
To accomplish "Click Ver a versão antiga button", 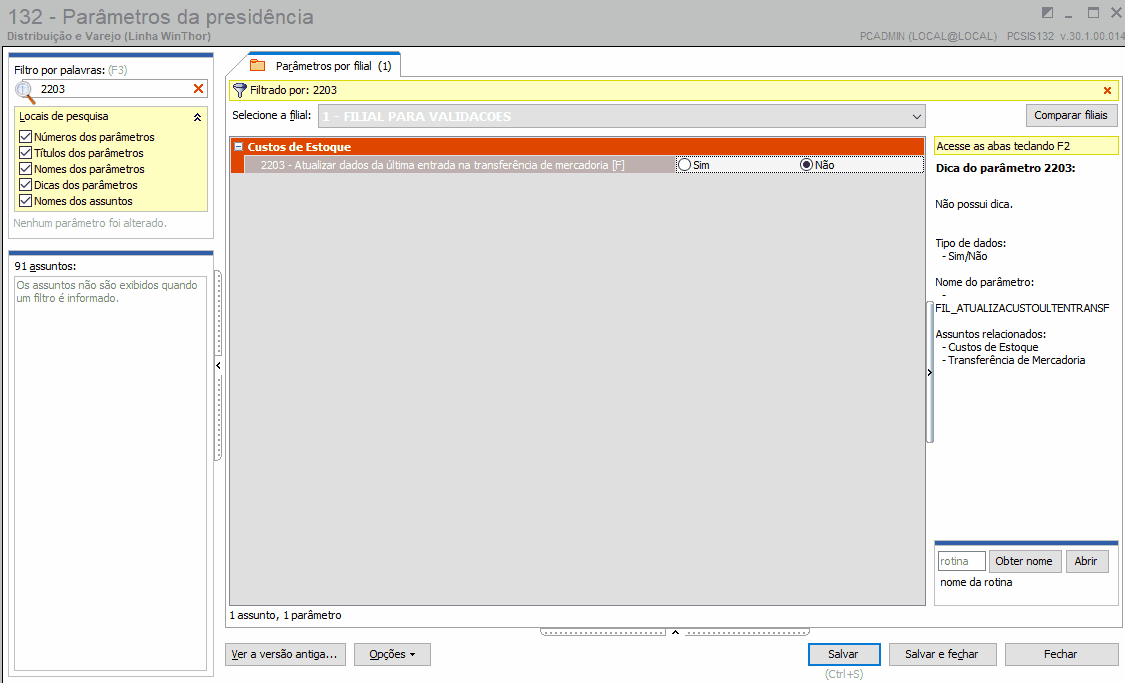I will [x=285, y=654].
